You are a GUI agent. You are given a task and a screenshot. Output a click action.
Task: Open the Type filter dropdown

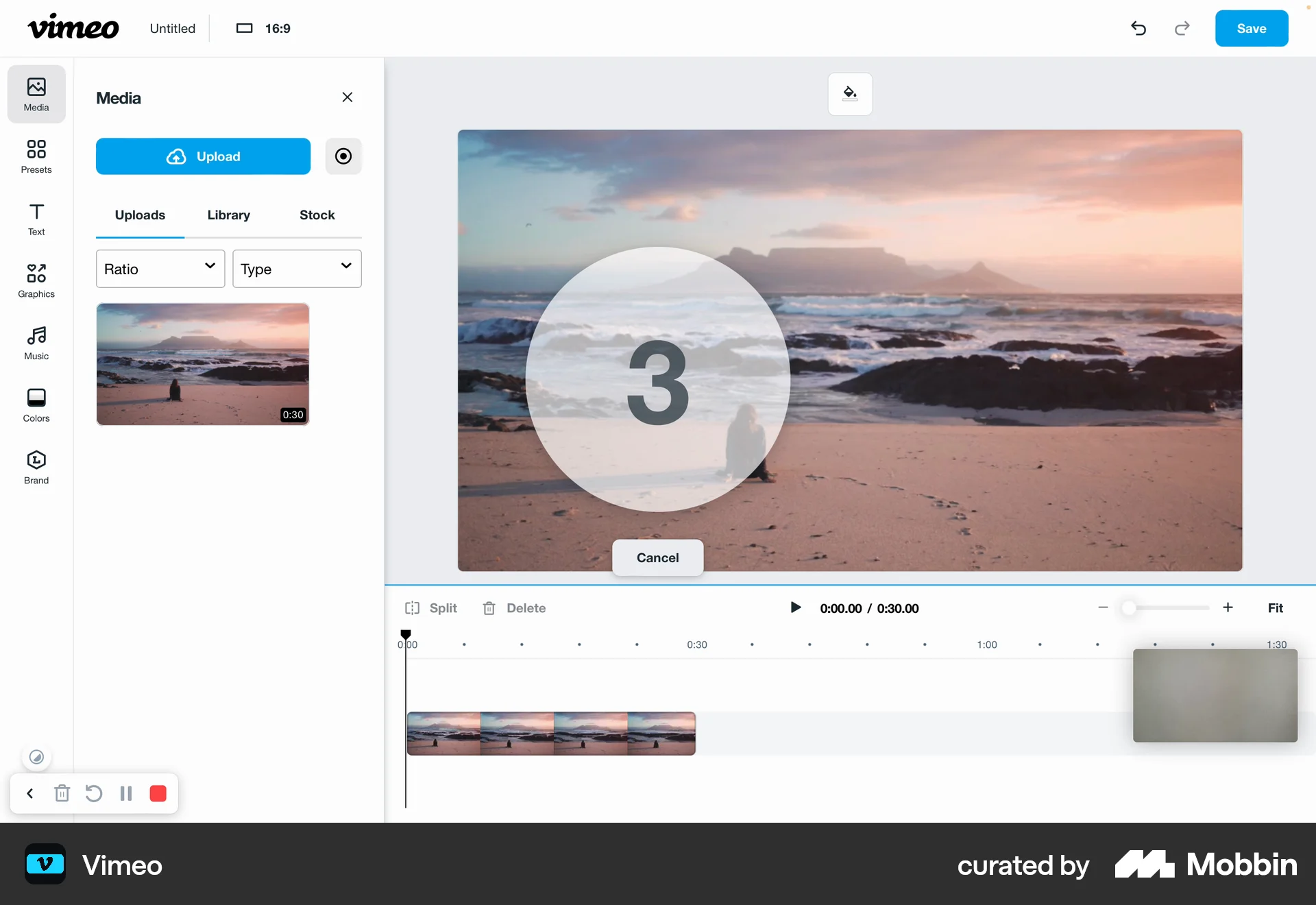(x=296, y=269)
